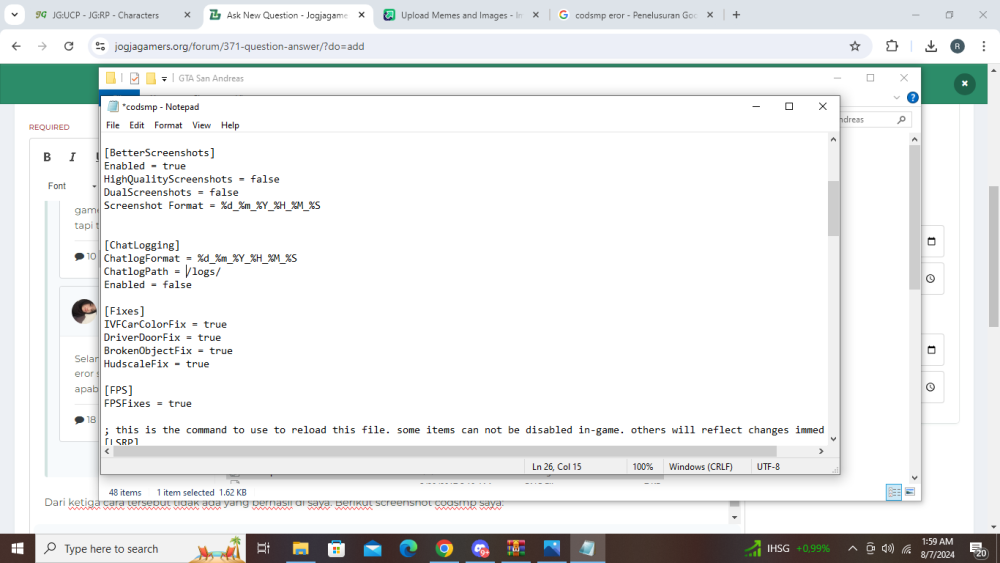Screen dimensions: 1000x563
Task: Bookmark this page with the star icon
Action: (855, 46)
